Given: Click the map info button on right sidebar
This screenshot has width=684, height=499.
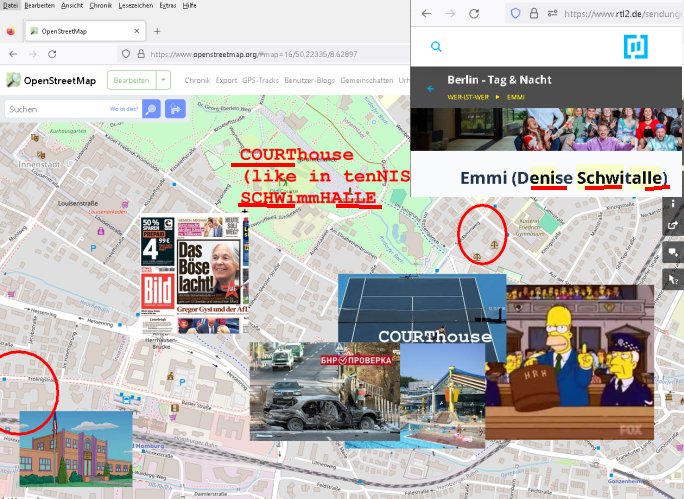Looking at the screenshot, I should pos(673,204).
